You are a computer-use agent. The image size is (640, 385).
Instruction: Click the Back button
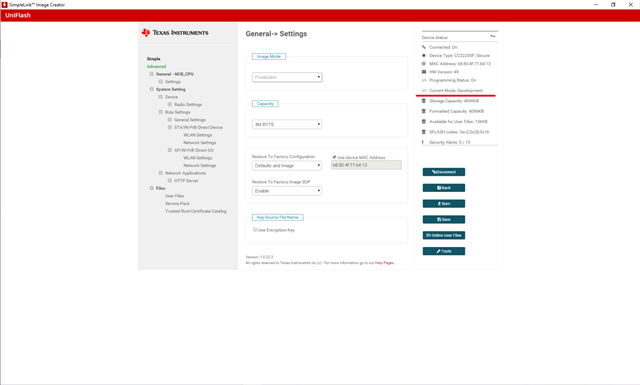444,188
